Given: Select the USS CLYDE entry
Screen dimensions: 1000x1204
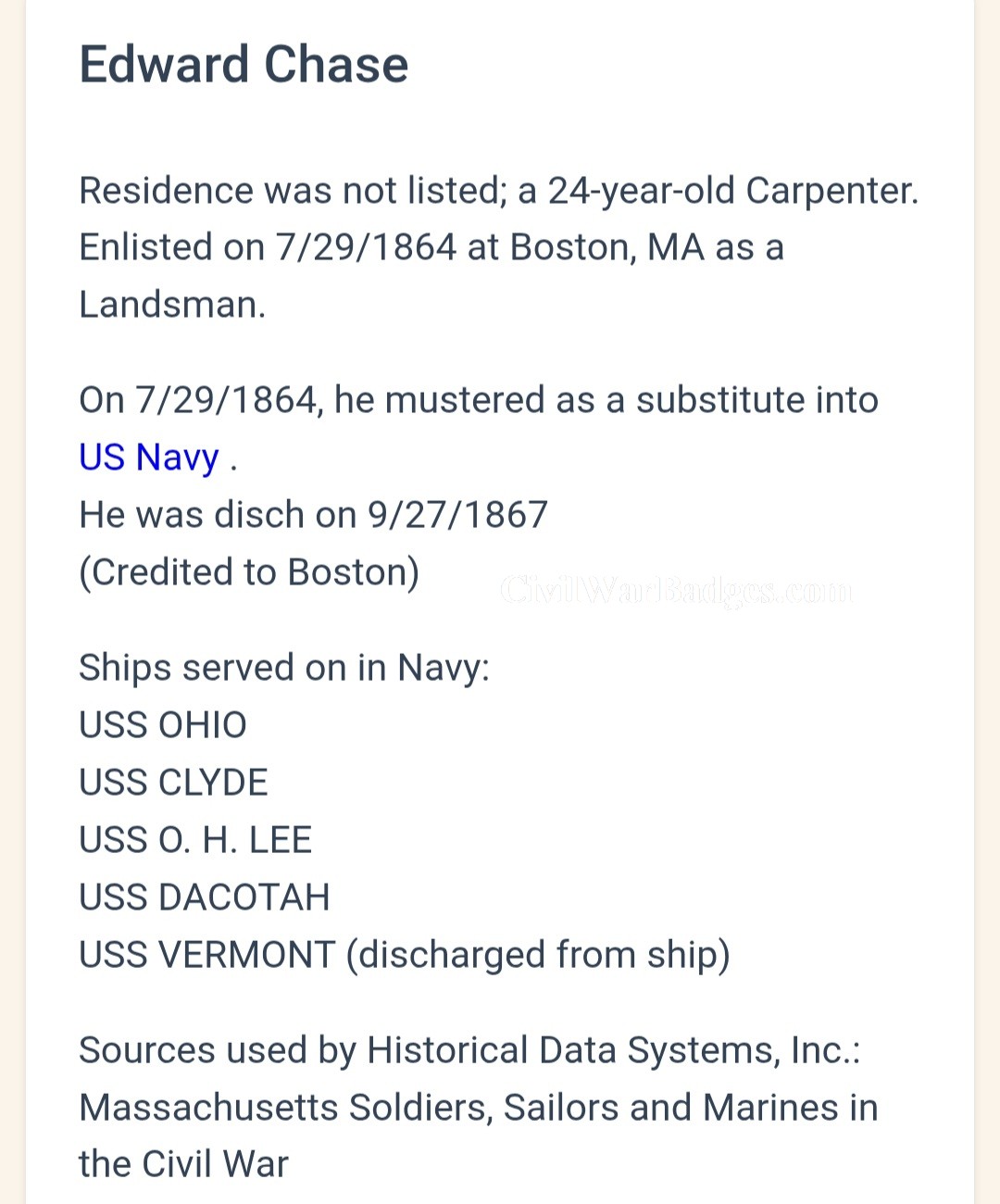Looking at the screenshot, I should coord(173,783).
